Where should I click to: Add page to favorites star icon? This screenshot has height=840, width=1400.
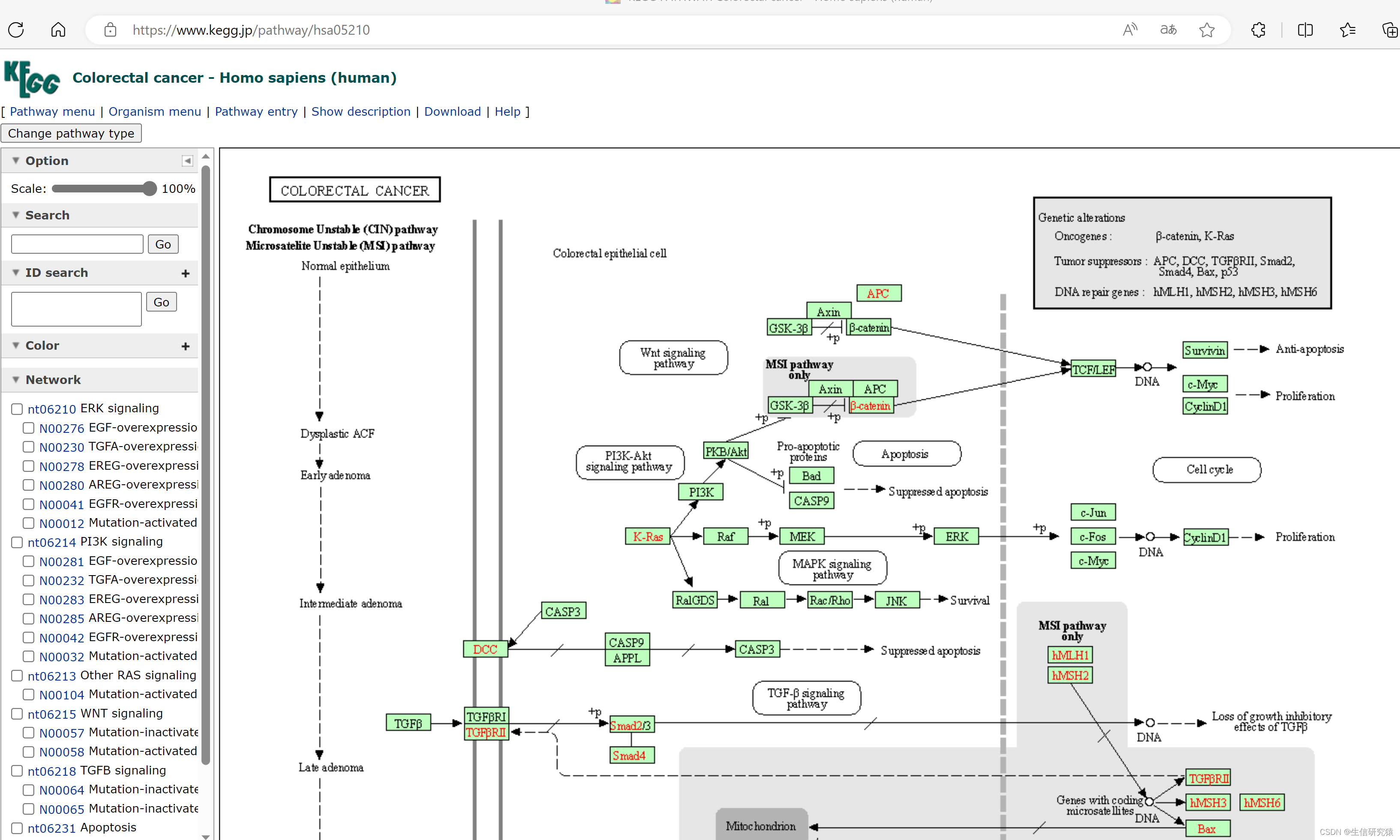tap(1206, 30)
